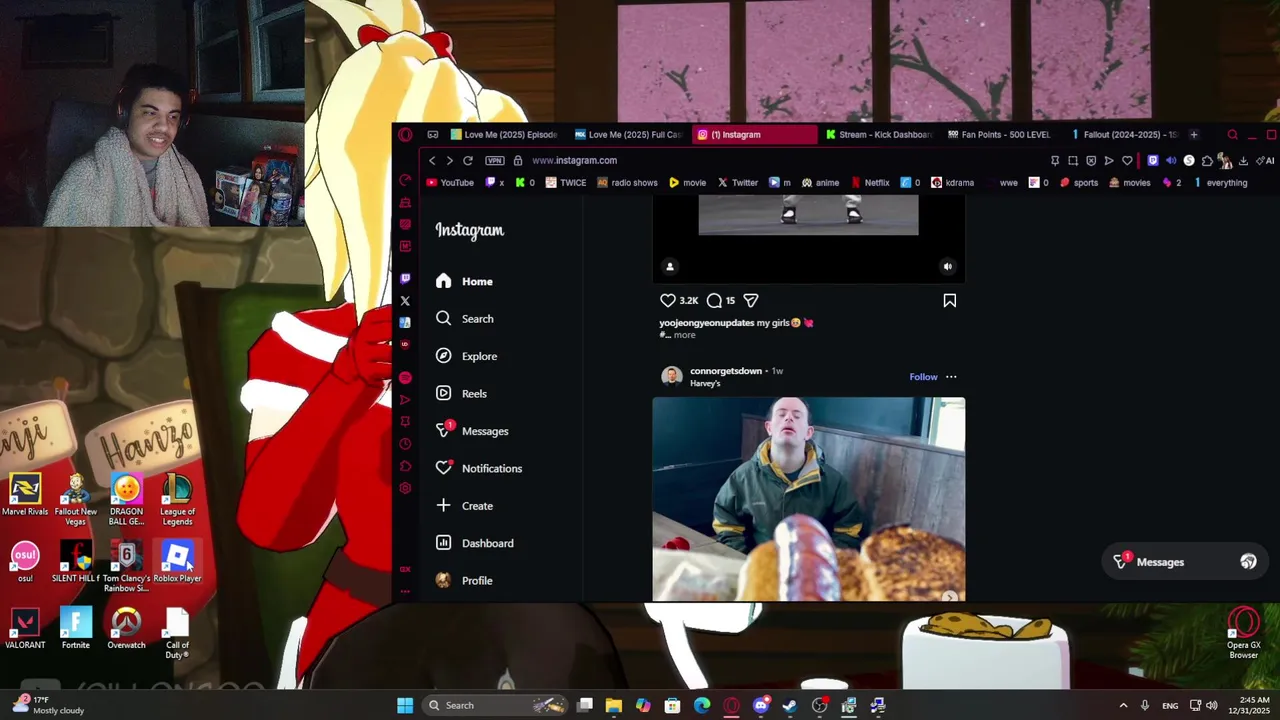This screenshot has width=1280, height=720.
Task: Open the Windows Start menu
Action: 405,705
